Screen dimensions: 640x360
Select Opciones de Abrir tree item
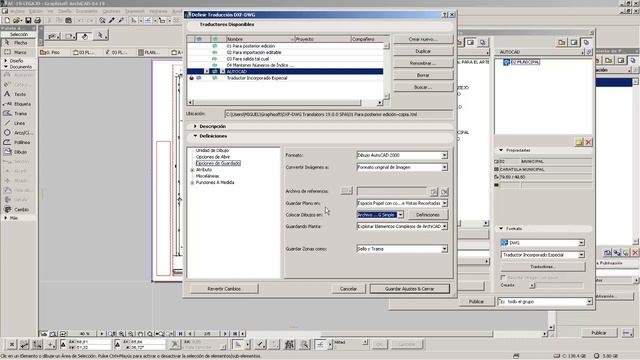coord(213,157)
